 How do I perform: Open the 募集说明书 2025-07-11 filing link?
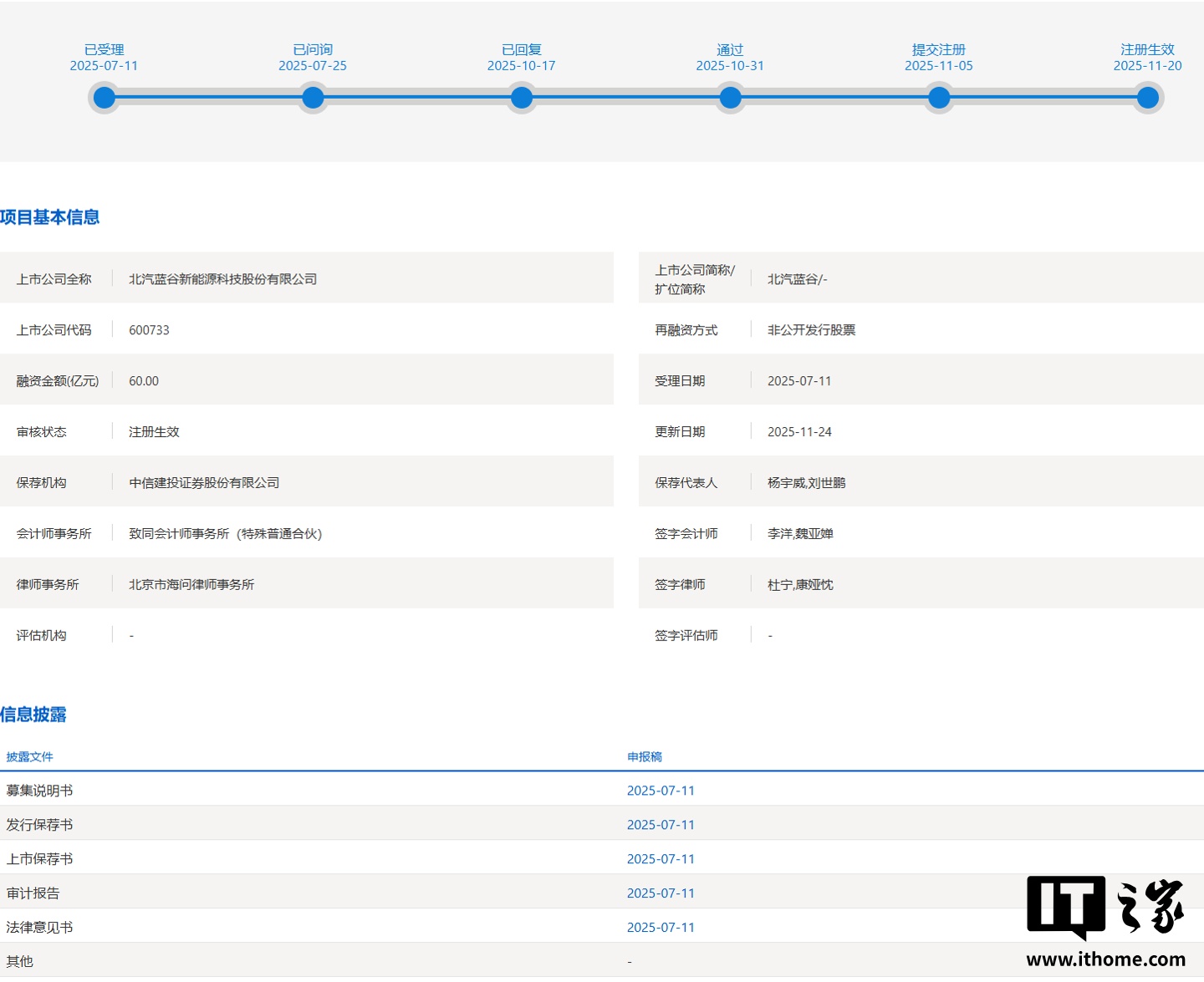pyautogui.click(x=661, y=791)
